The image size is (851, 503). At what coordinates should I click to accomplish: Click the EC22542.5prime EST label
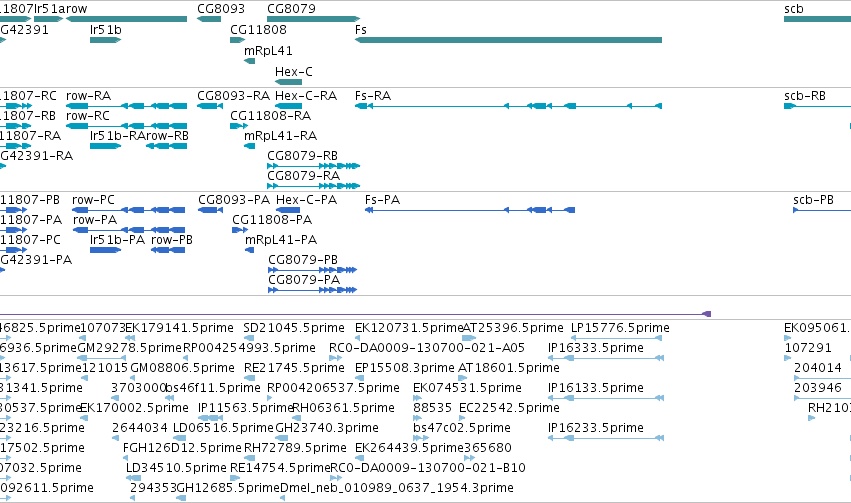pos(509,408)
